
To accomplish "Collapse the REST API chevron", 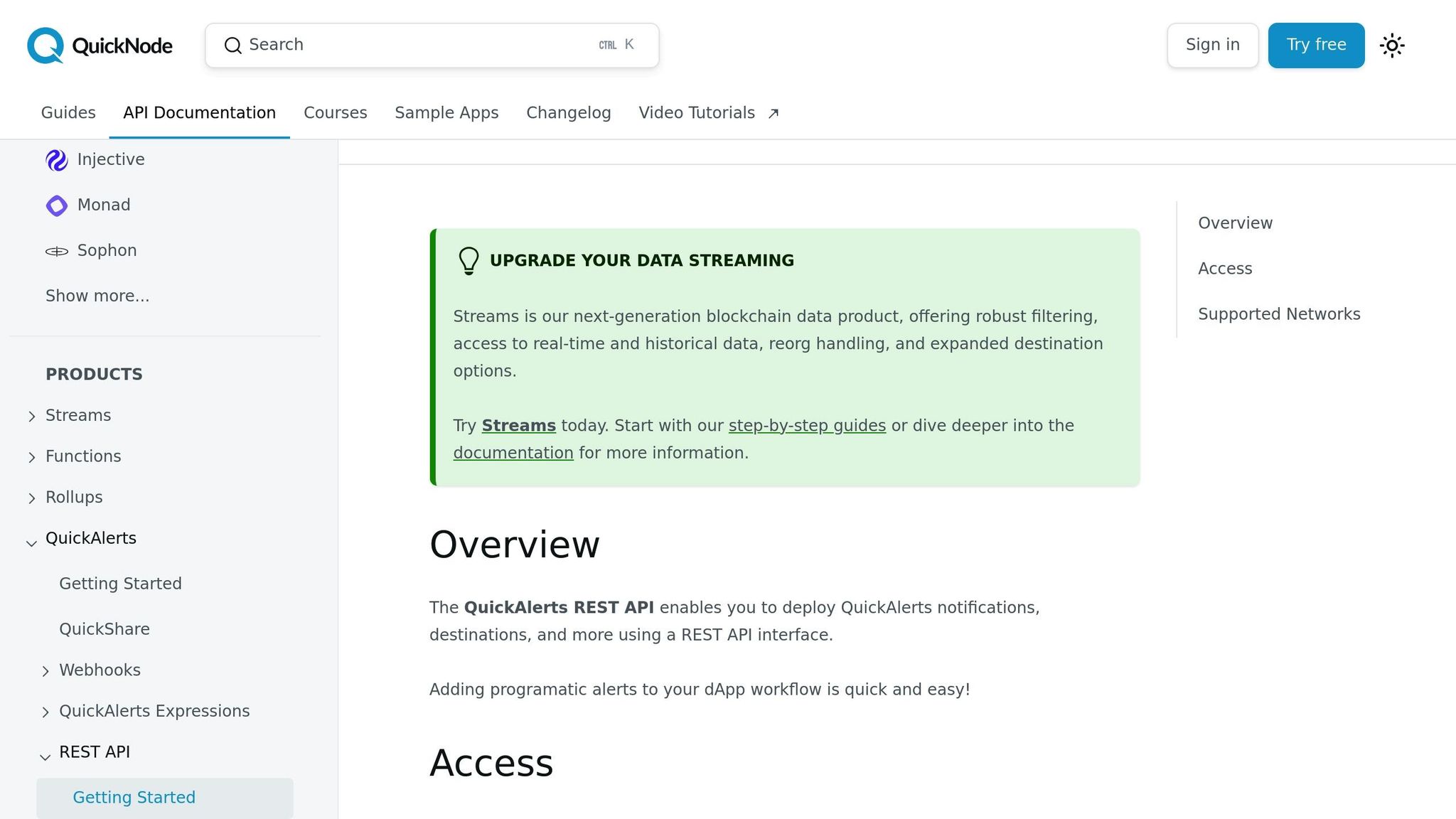I will click(45, 757).
